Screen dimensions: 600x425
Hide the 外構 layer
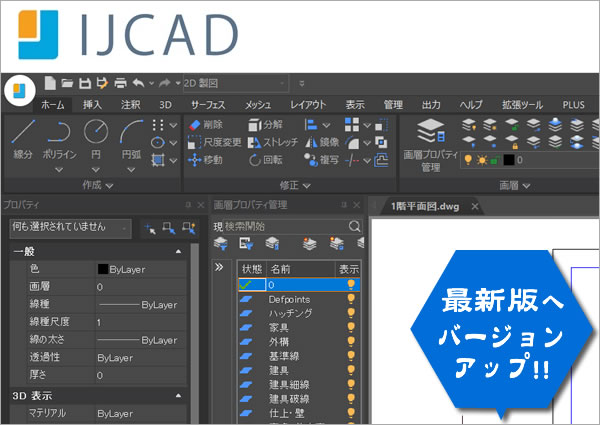pyautogui.click(x=351, y=341)
